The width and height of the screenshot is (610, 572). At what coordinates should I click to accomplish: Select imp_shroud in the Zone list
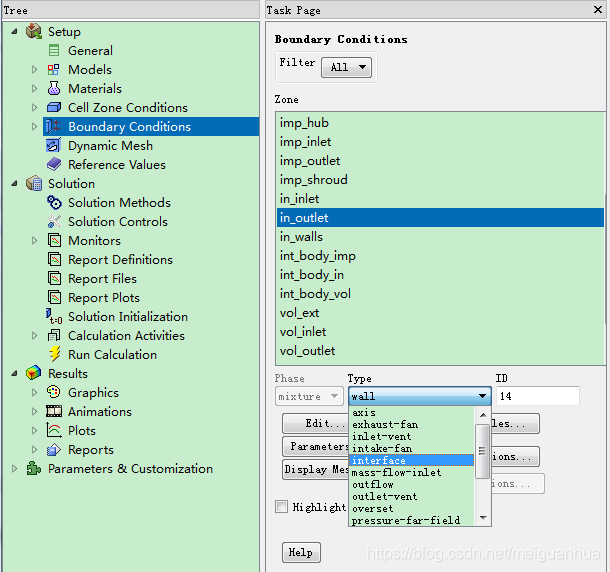314,180
